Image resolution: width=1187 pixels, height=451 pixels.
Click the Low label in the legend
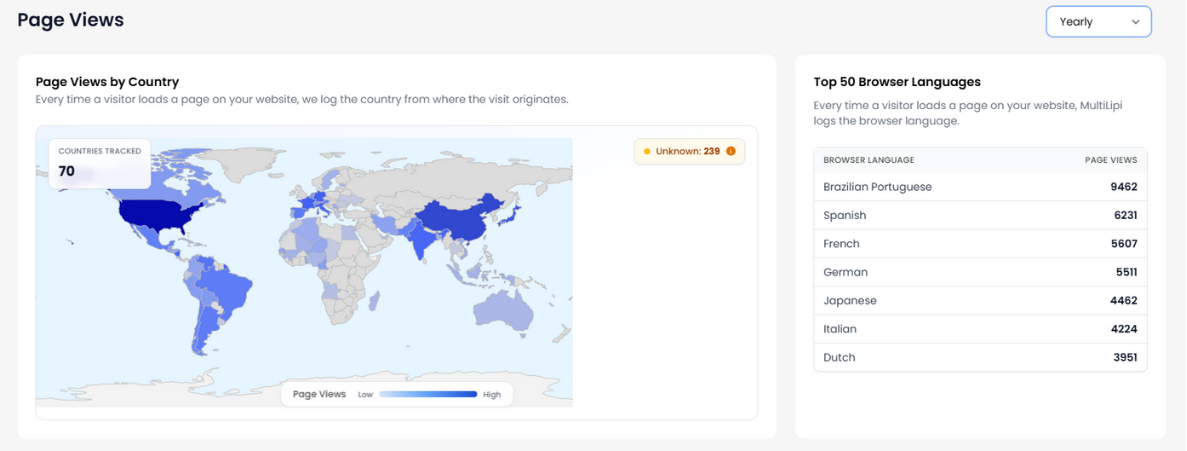[x=366, y=395]
